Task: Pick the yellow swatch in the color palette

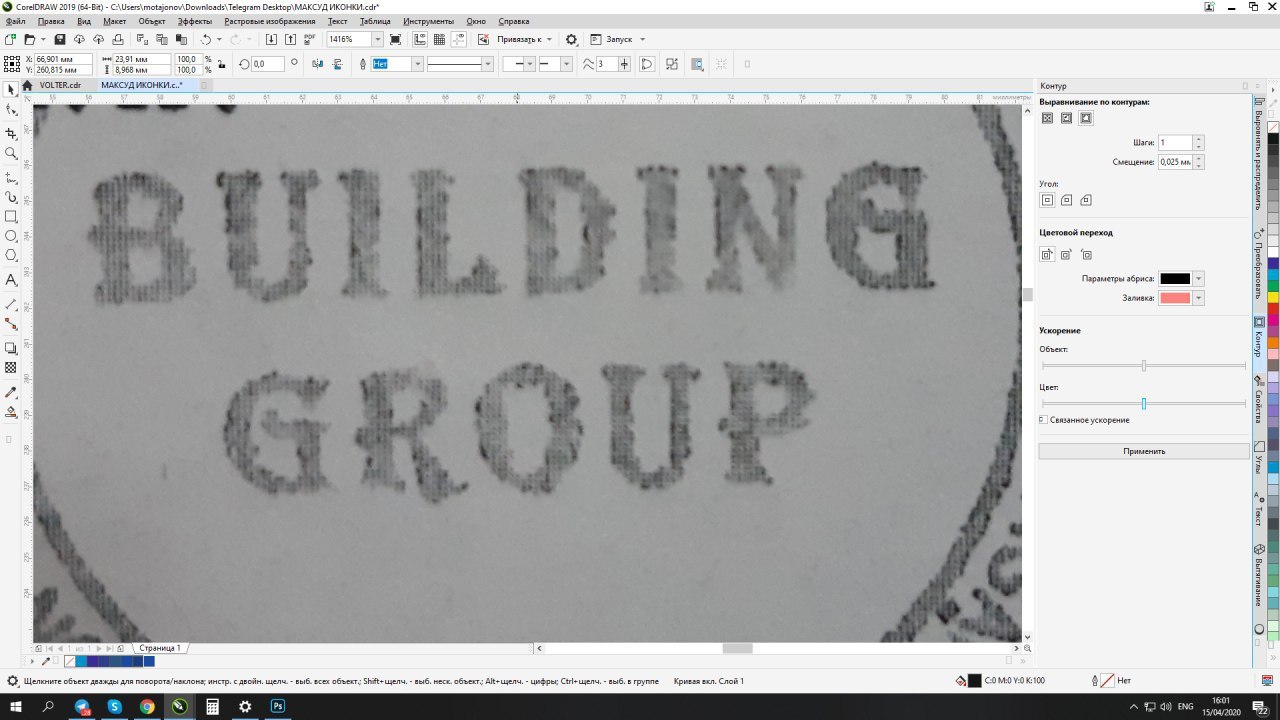Action: pos(1273,297)
